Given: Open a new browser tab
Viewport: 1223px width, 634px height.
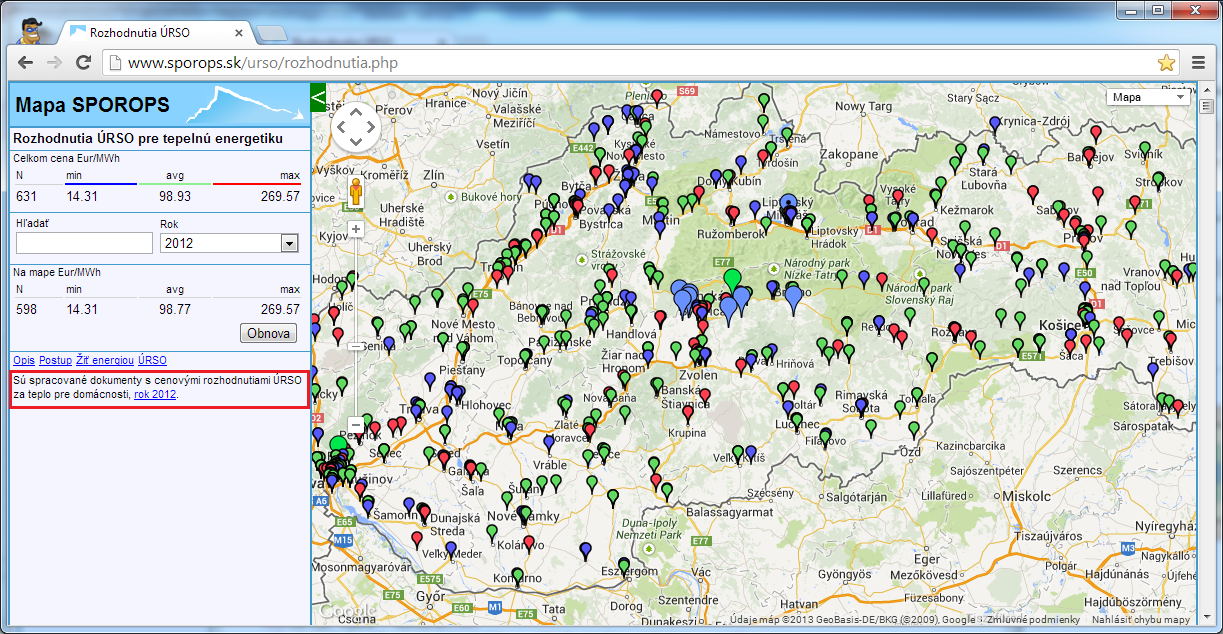Looking at the screenshot, I should (270, 34).
